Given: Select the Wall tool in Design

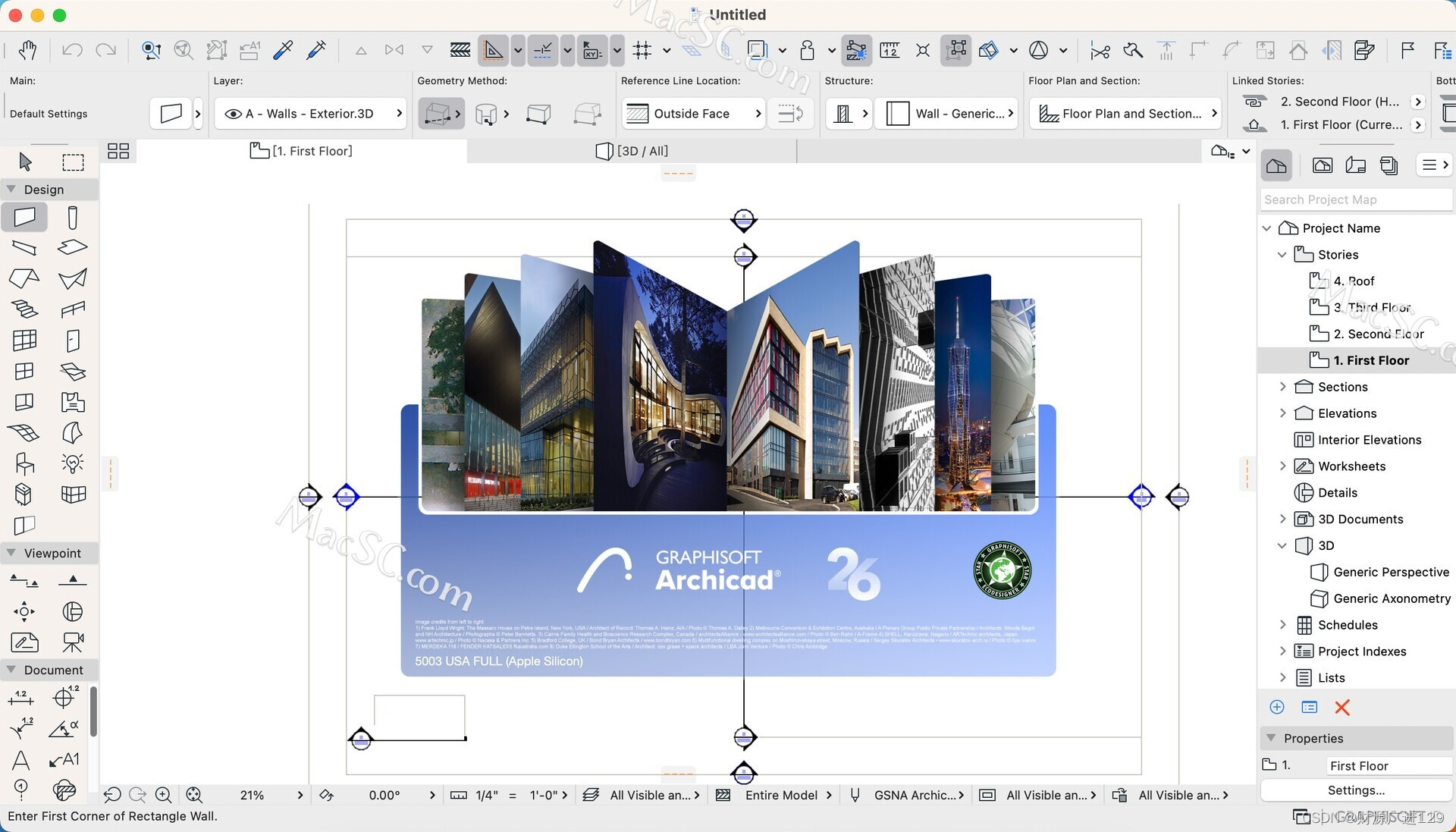Looking at the screenshot, I should pyautogui.click(x=24, y=217).
